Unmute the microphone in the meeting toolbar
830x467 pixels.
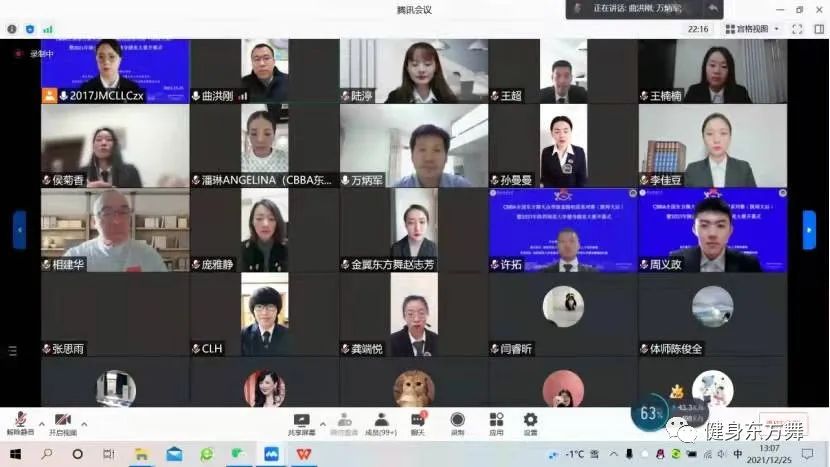click(20, 424)
